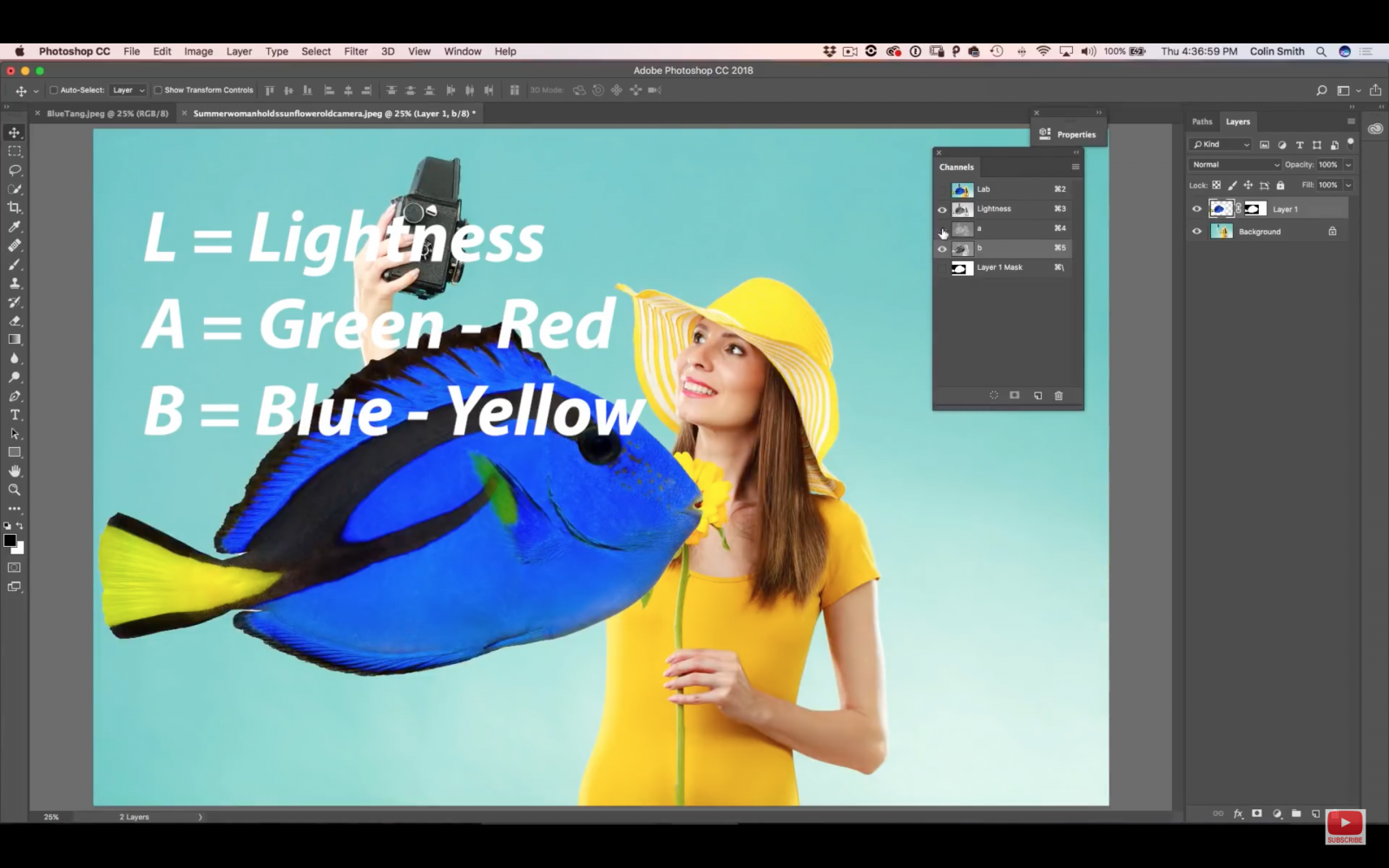Click the delete channel trash icon
Screen dimensions: 1389x868
coord(1058,395)
